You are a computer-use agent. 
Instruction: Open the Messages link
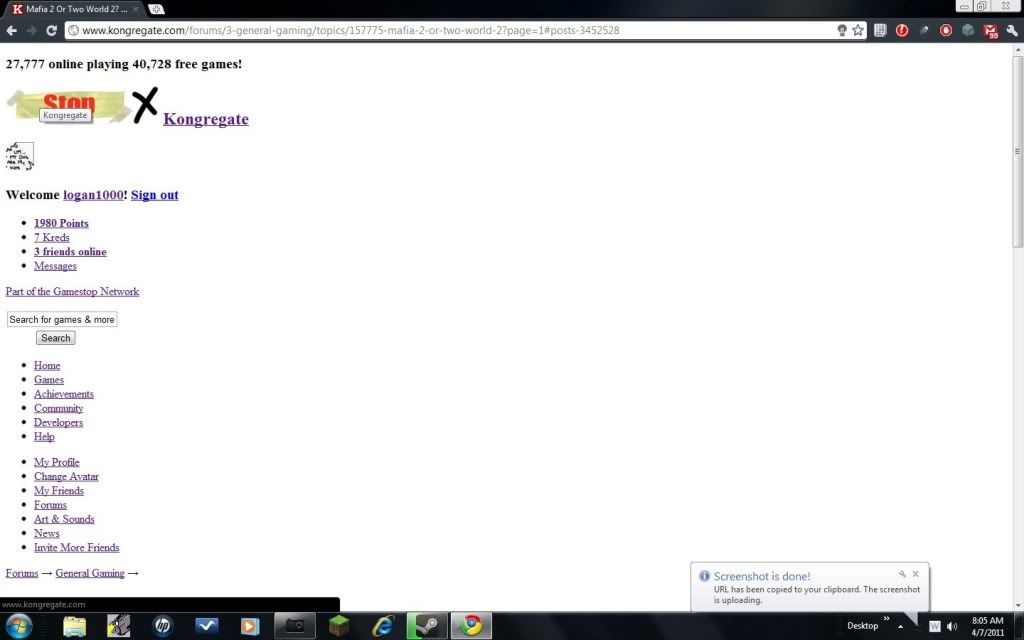[55, 266]
